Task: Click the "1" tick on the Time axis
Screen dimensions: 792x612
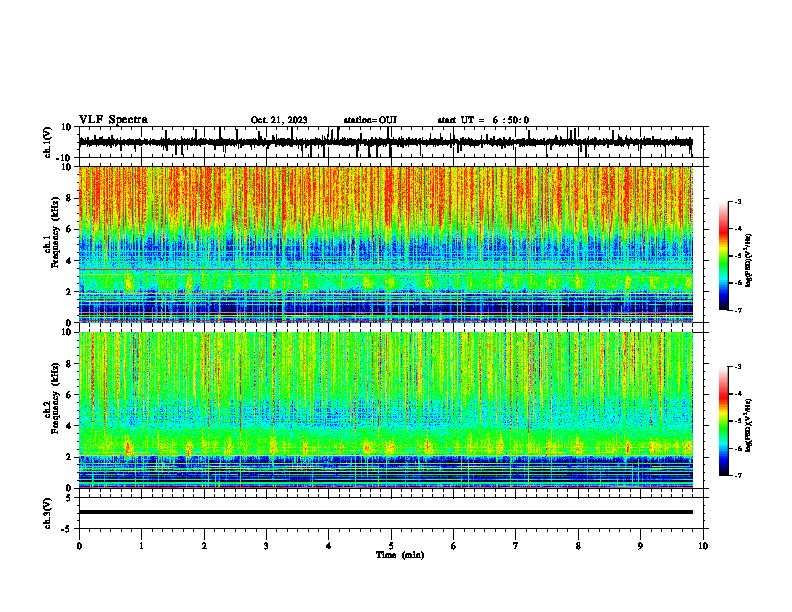Action: 141,546
